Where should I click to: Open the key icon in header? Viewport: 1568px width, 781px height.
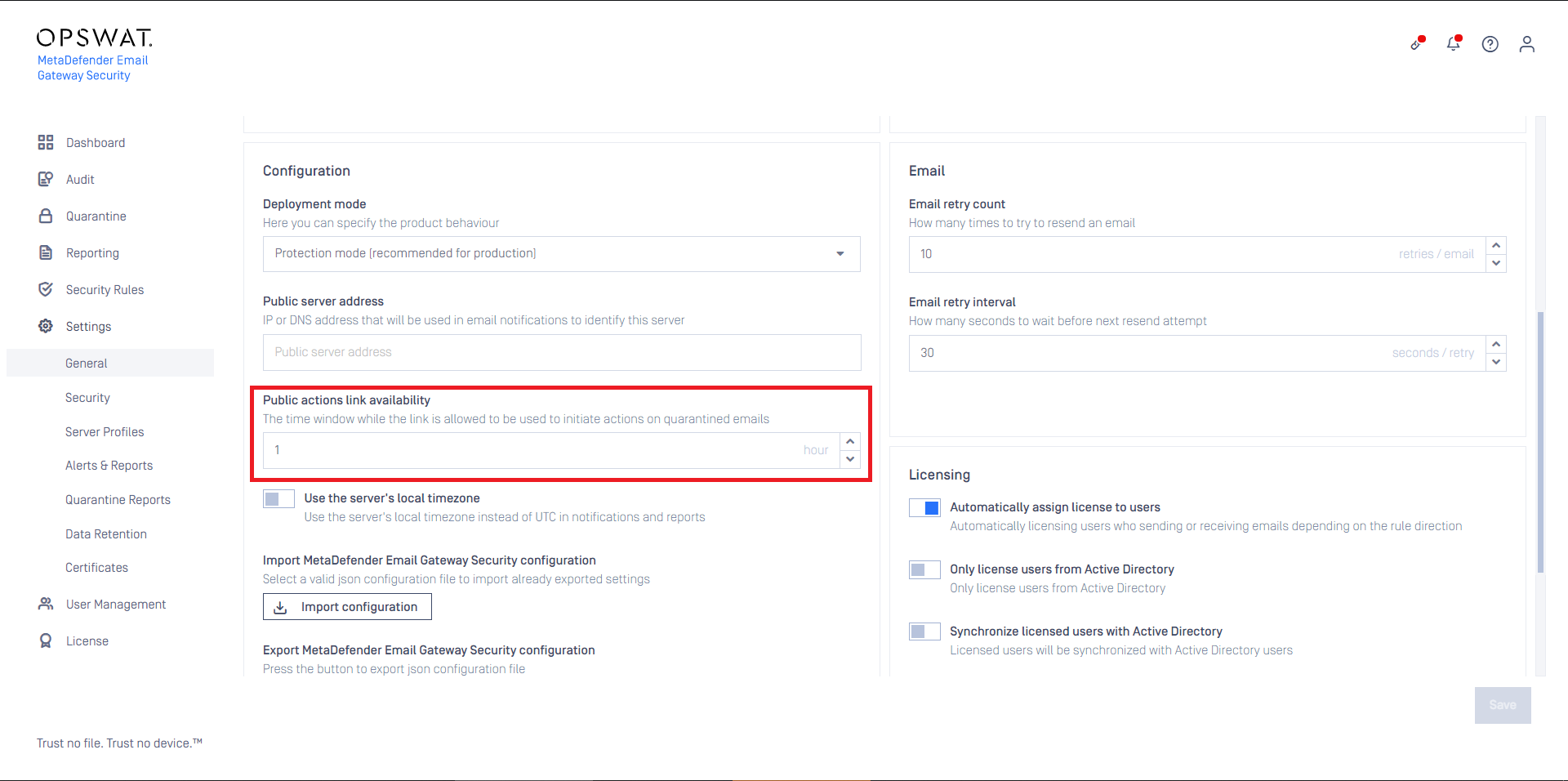tap(1417, 43)
